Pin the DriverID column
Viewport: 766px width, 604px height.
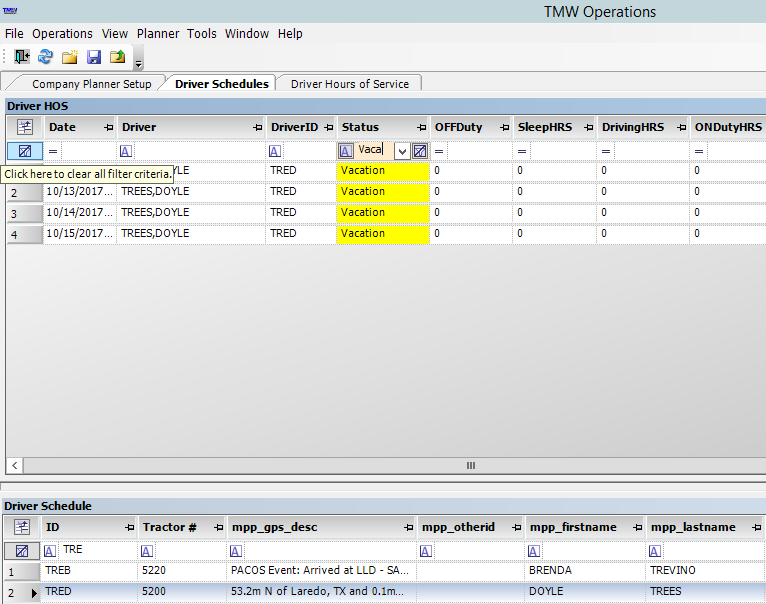(x=329, y=128)
